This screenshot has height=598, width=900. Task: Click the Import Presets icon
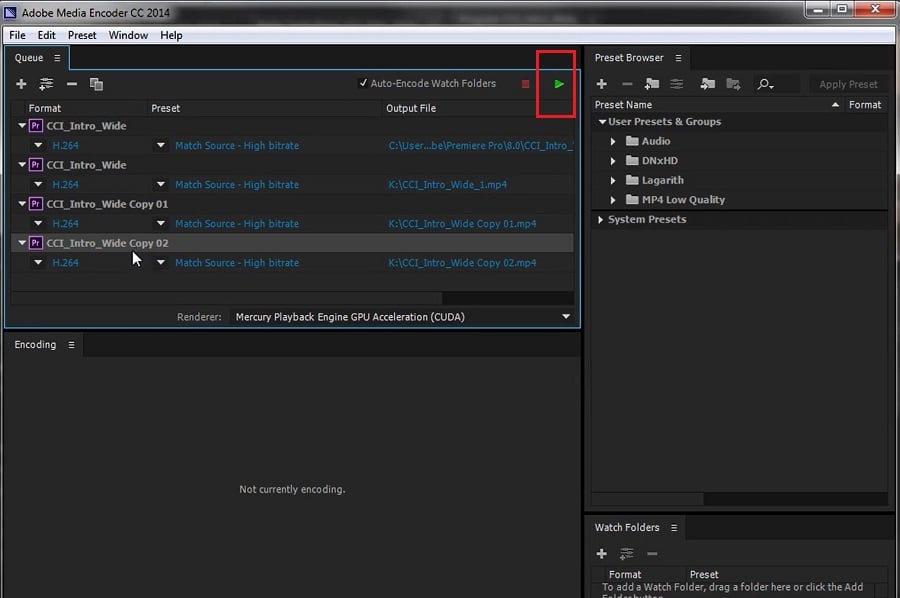[708, 84]
